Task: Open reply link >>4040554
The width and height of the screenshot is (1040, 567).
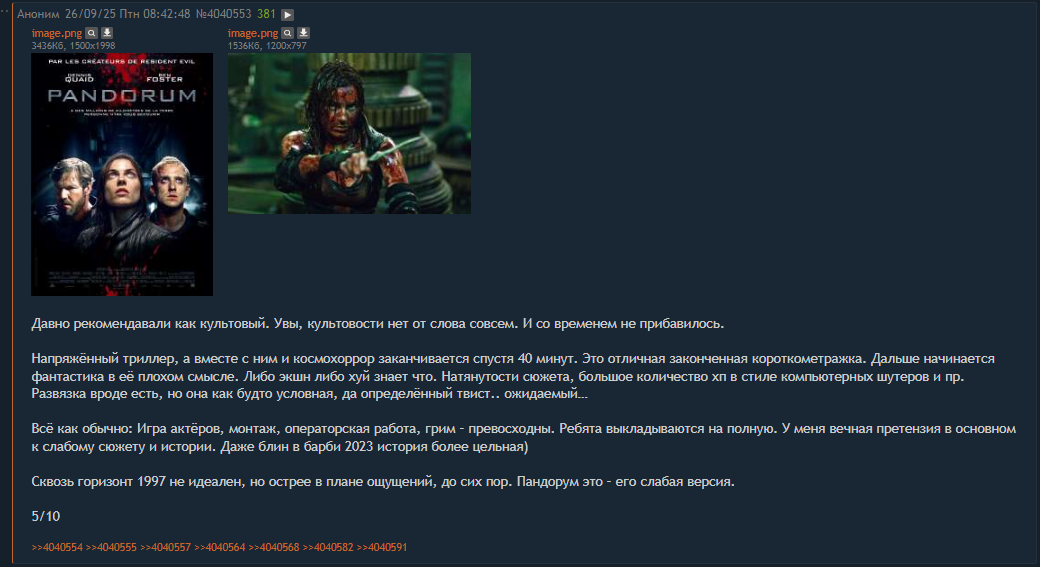Action: (x=57, y=548)
